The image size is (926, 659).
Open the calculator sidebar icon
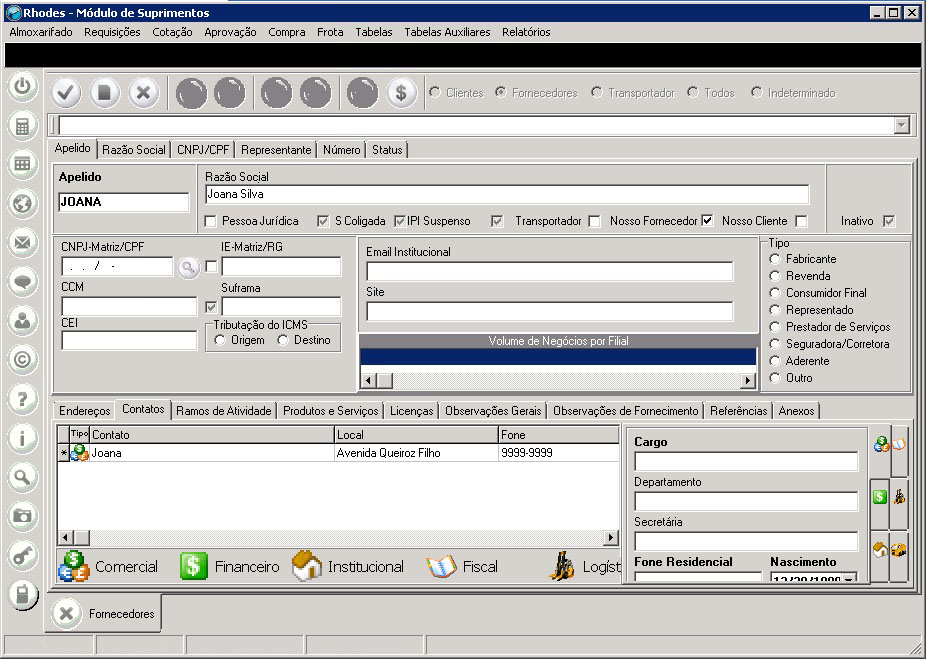pyautogui.click(x=22, y=126)
